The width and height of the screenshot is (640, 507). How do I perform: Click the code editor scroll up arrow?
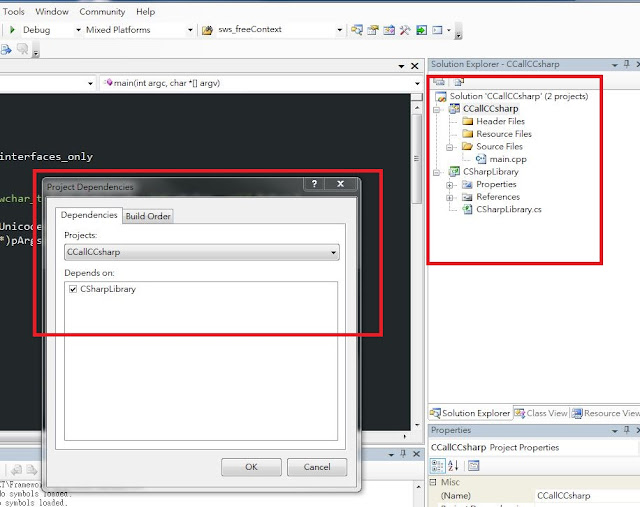(417, 108)
